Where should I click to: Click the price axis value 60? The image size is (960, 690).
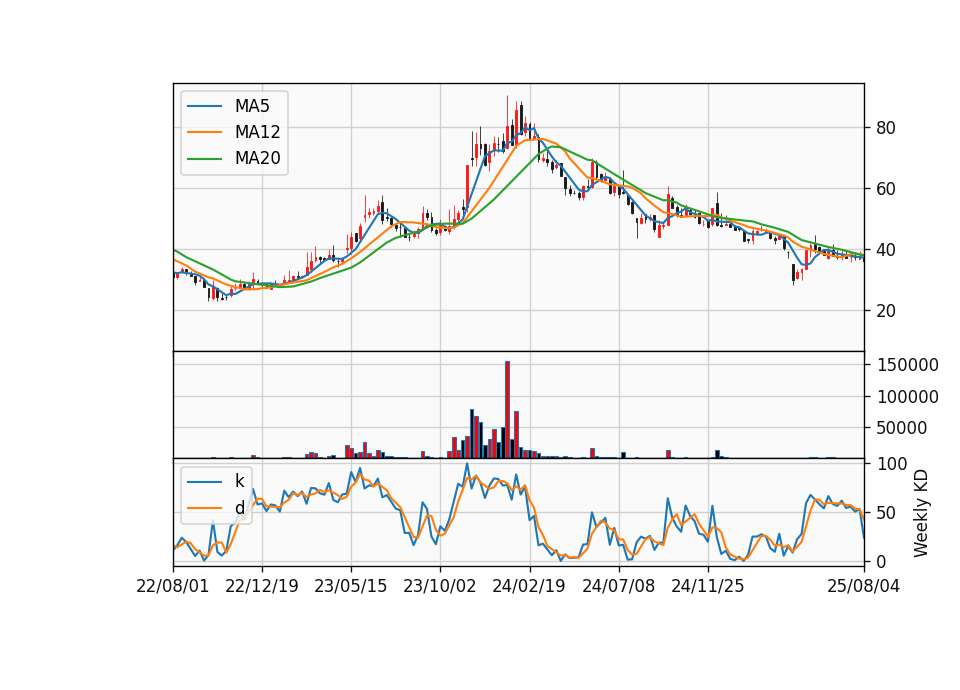(x=886, y=189)
